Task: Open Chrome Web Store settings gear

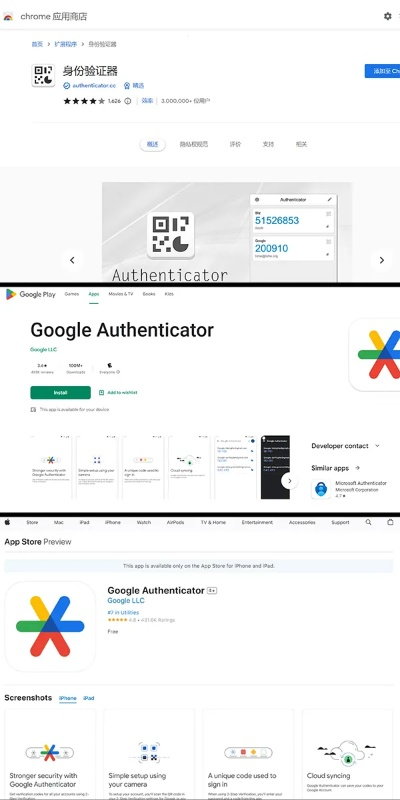Action: point(388,16)
